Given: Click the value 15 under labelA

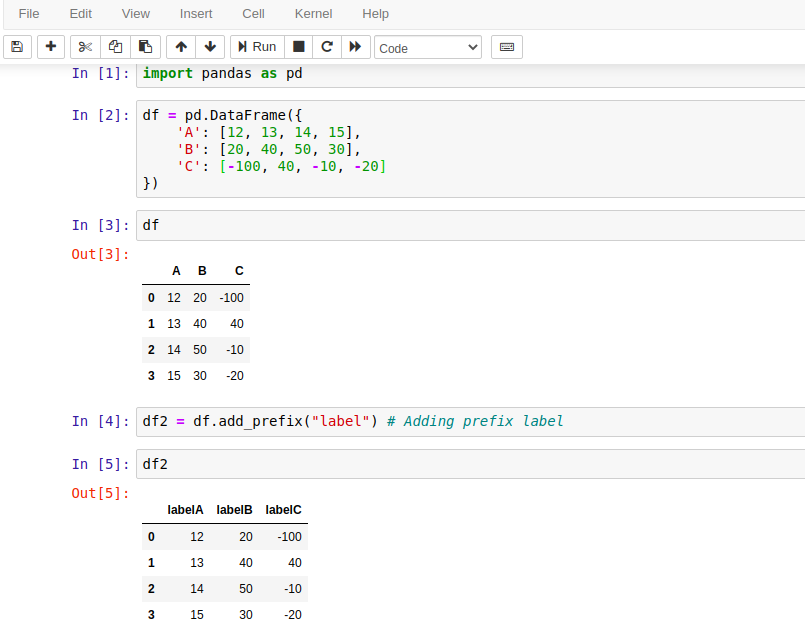Looking at the screenshot, I should pyautogui.click(x=197, y=615).
